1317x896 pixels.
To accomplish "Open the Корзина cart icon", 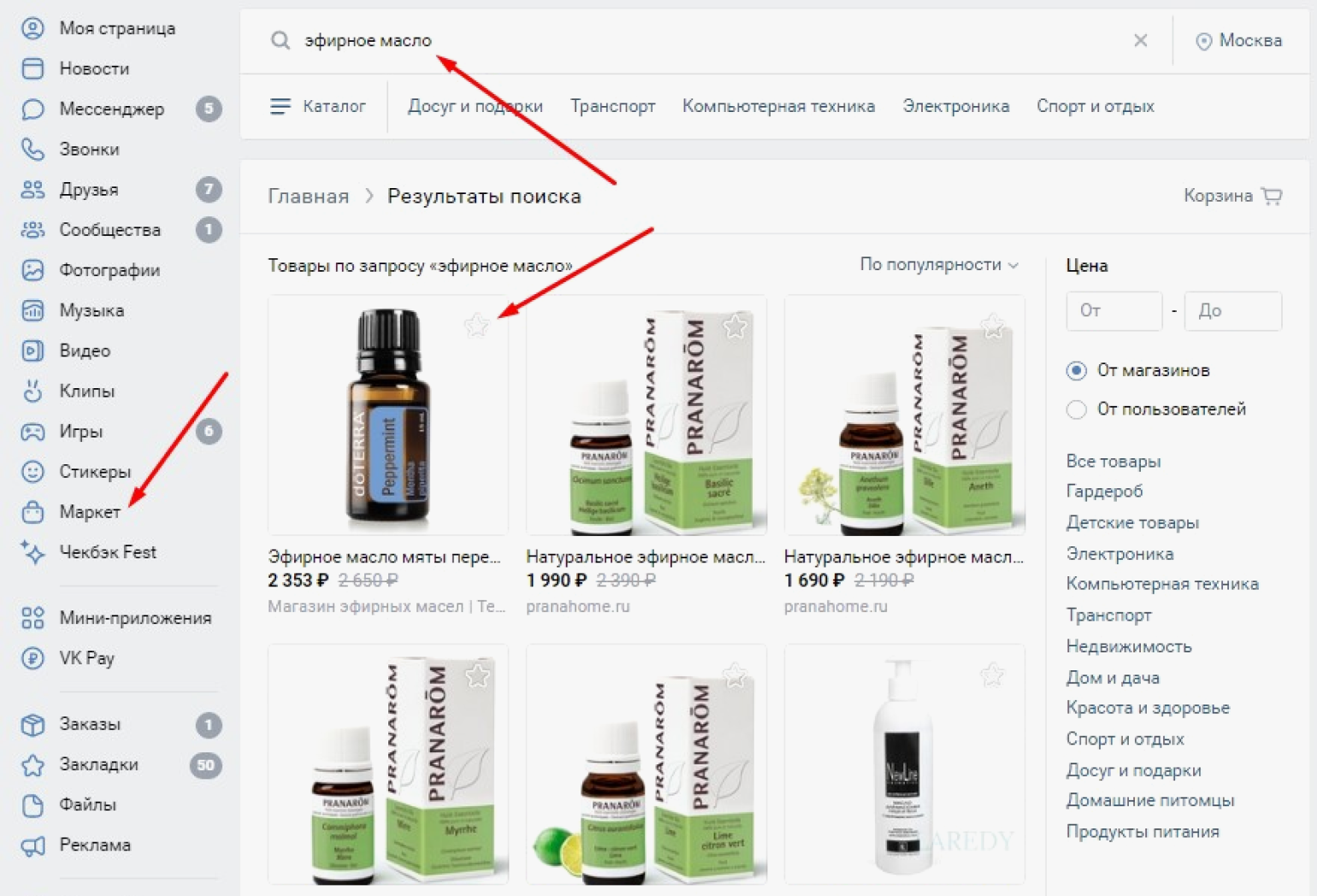I will tap(1273, 196).
